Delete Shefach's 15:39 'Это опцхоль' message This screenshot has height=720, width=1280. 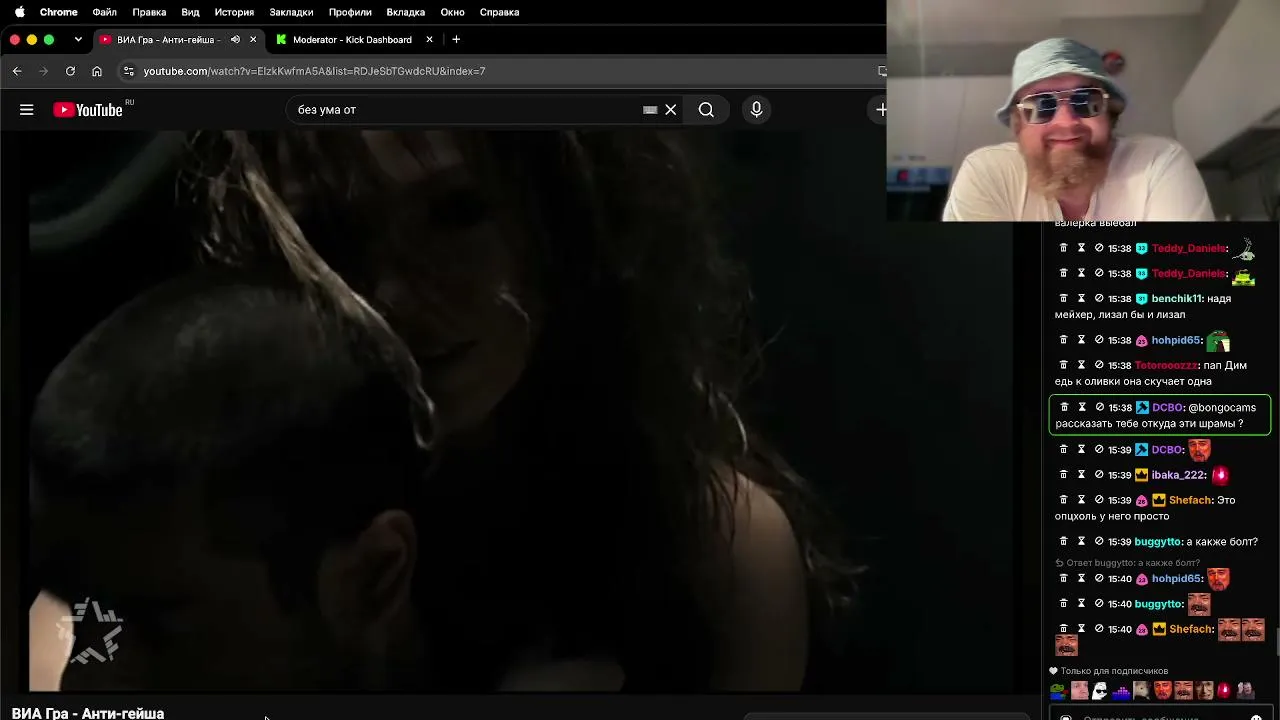tap(1064, 500)
